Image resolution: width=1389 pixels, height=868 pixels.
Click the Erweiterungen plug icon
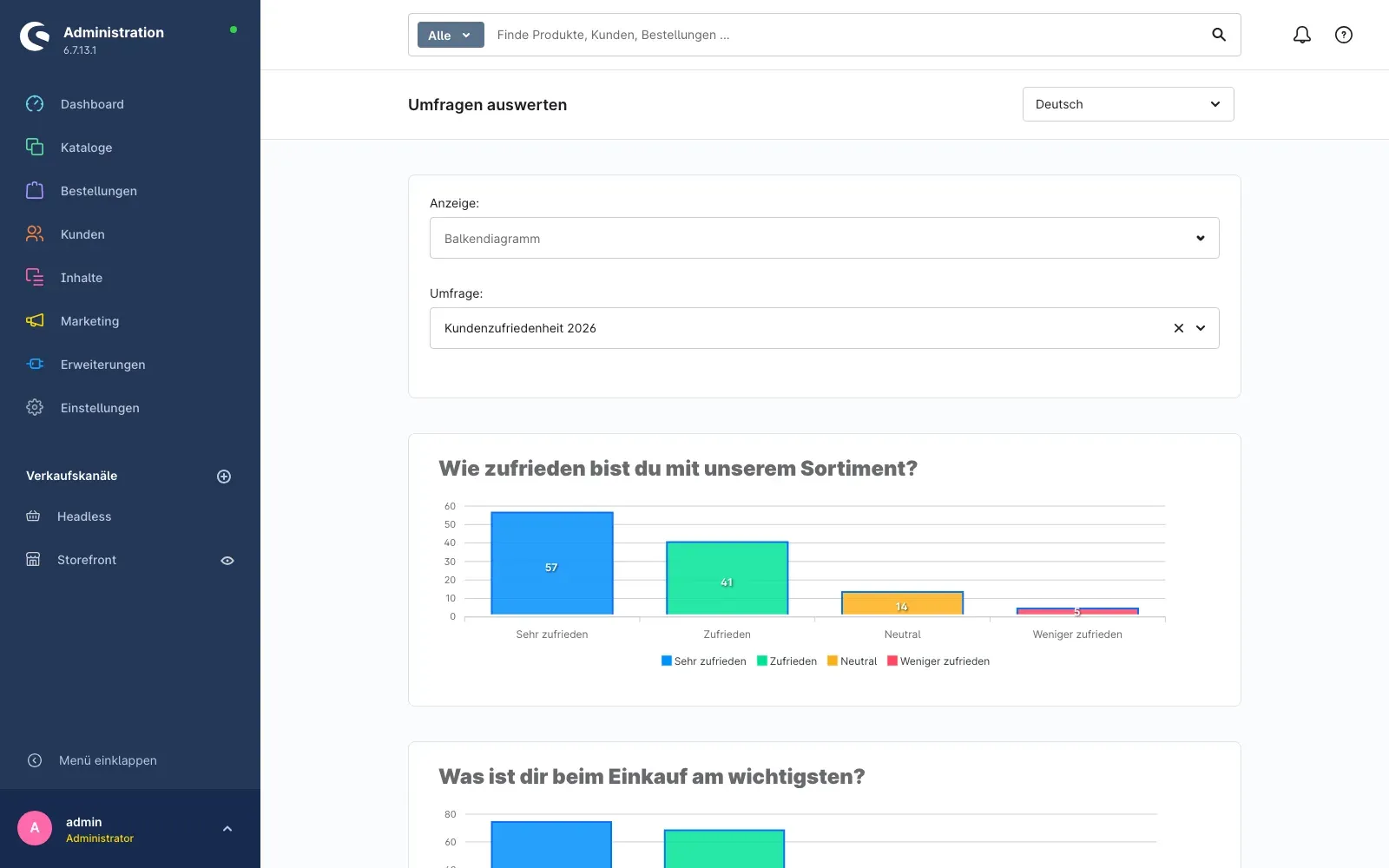(35, 365)
